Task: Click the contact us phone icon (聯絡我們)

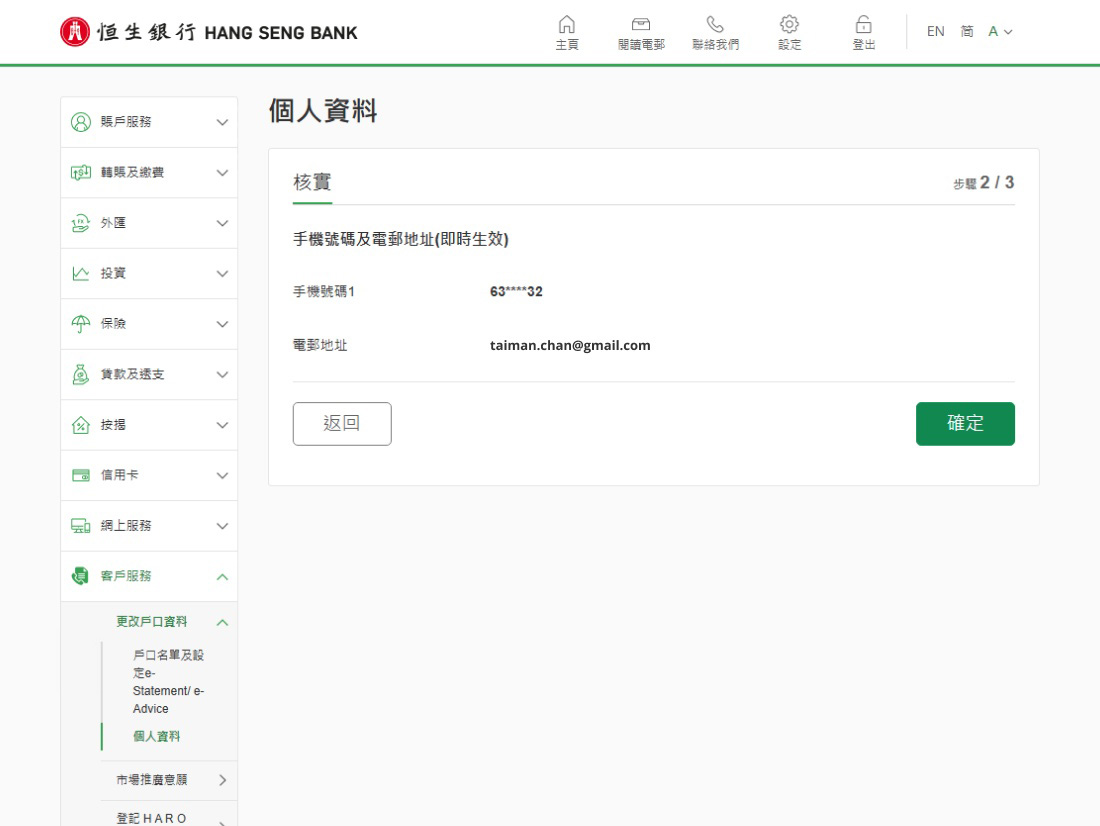Action: click(x=715, y=25)
